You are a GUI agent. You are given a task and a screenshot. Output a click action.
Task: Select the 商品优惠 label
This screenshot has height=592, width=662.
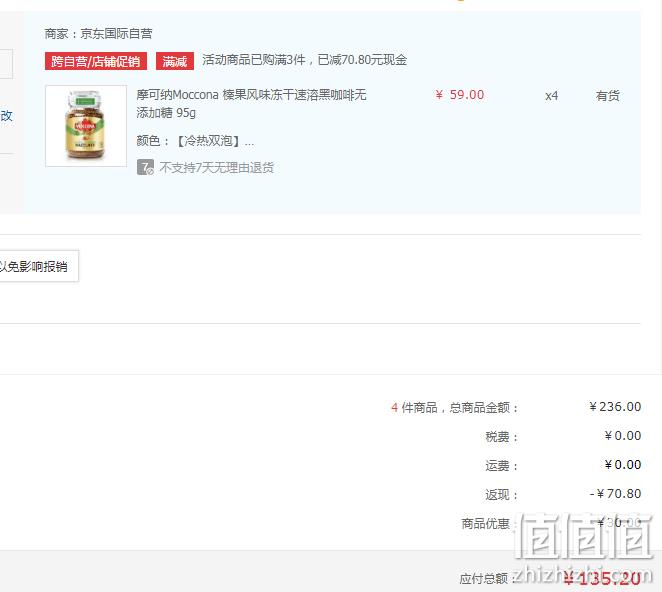pos(486,524)
